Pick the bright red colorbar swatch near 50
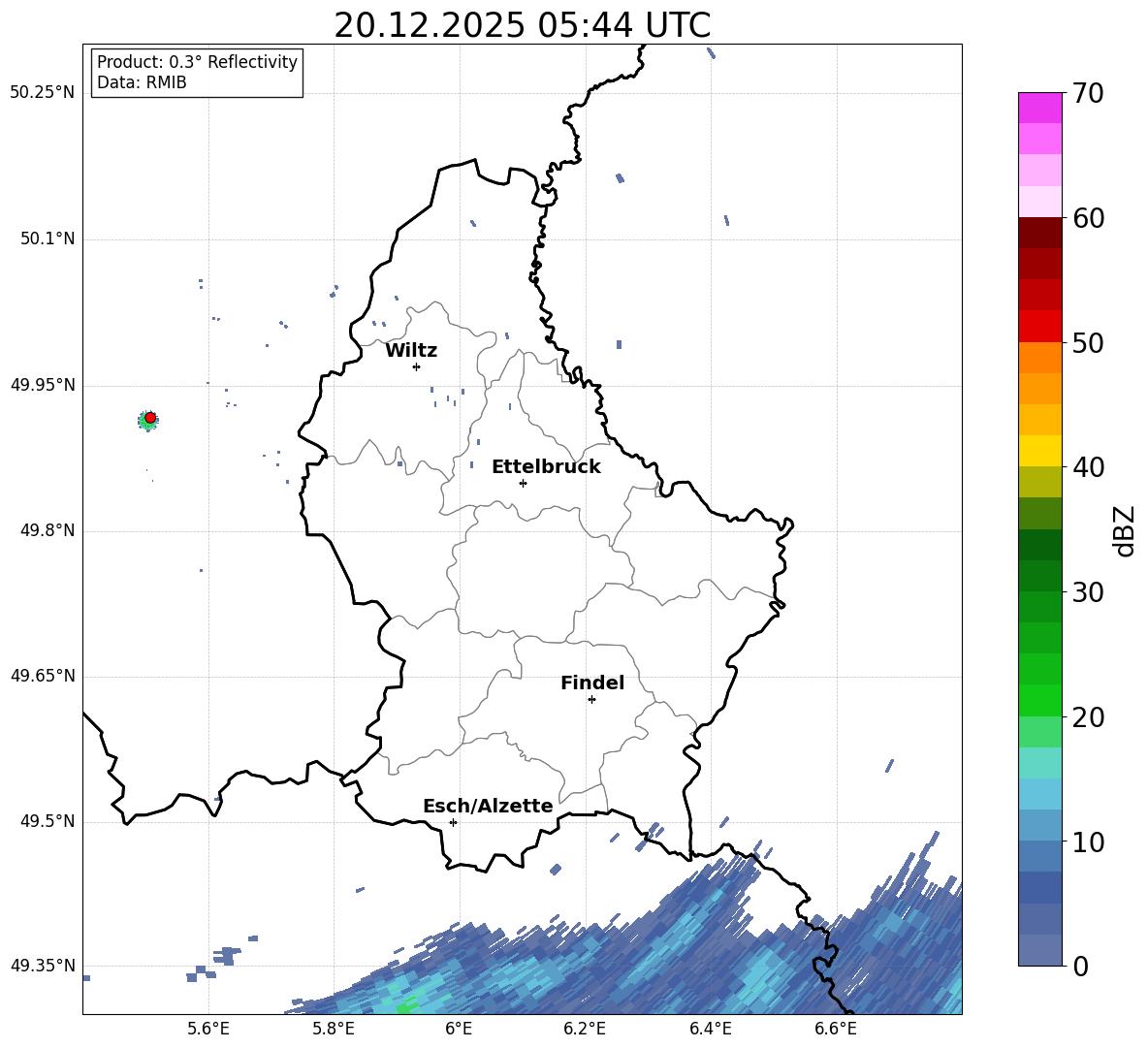The height and width of the screenshot is (1048, 1148). (x=1039, y=327)
